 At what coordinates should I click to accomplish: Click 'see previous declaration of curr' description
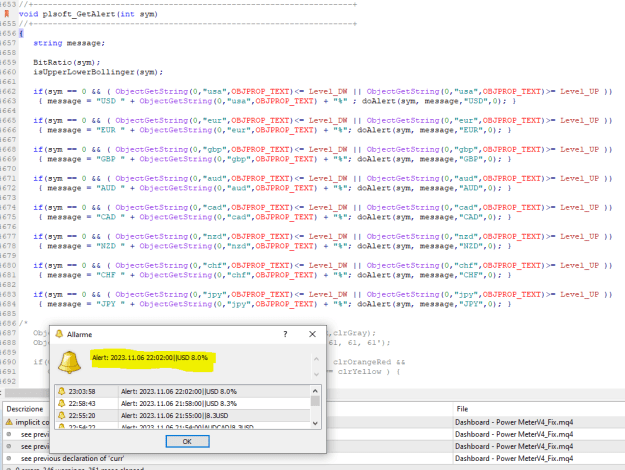[x=72, y=458]
